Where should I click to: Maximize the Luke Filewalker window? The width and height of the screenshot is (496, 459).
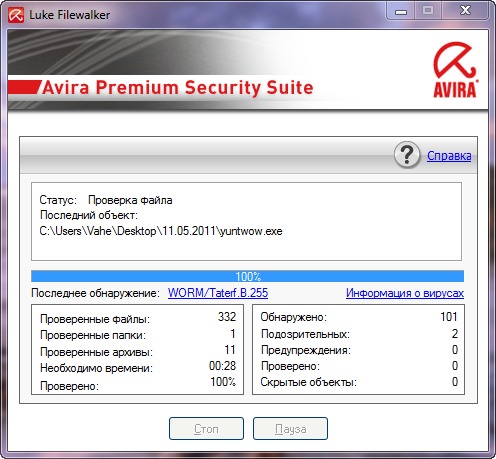[428, 11]
